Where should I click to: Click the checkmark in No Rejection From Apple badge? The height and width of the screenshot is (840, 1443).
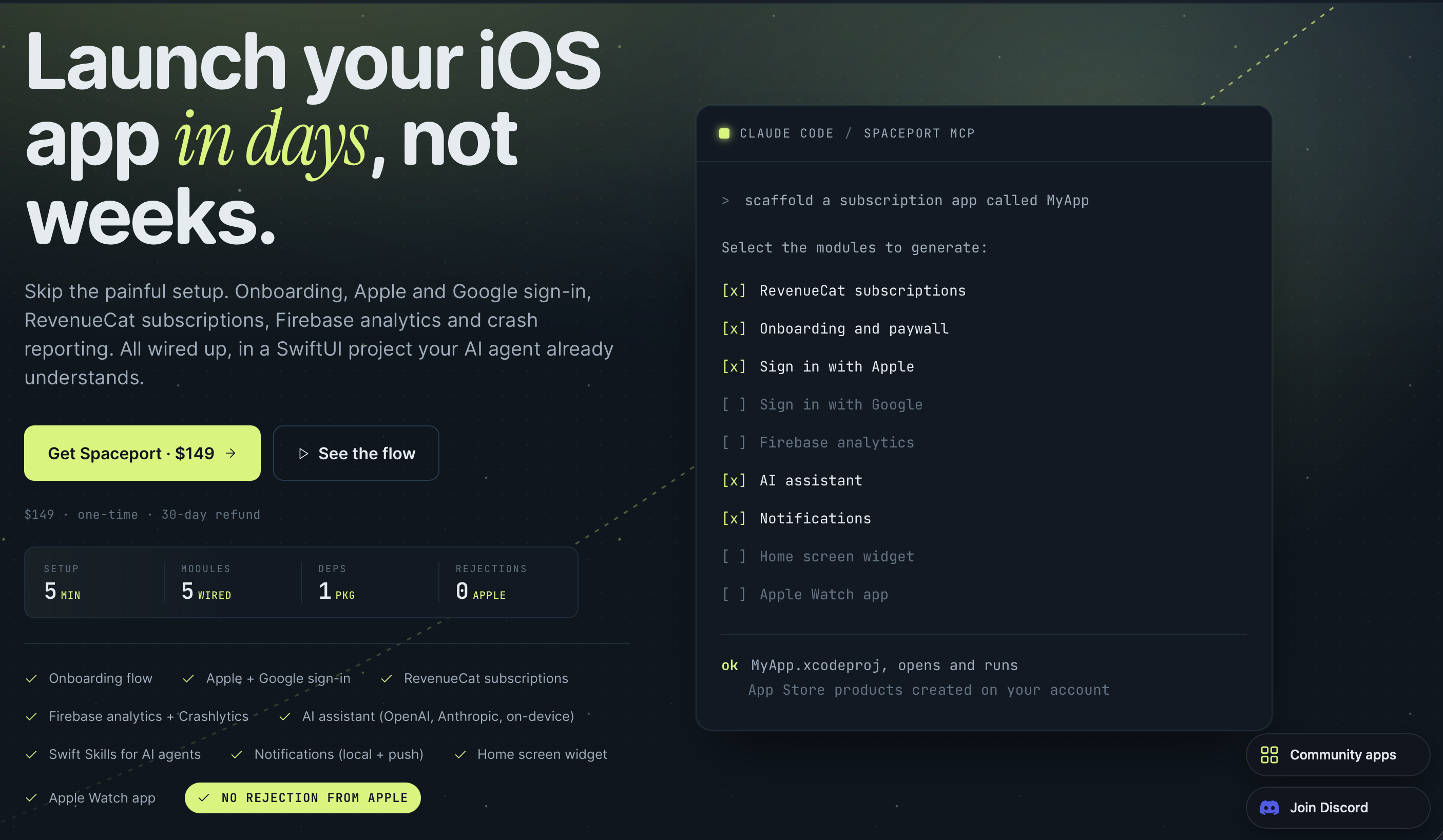click(x=204, y=797)
